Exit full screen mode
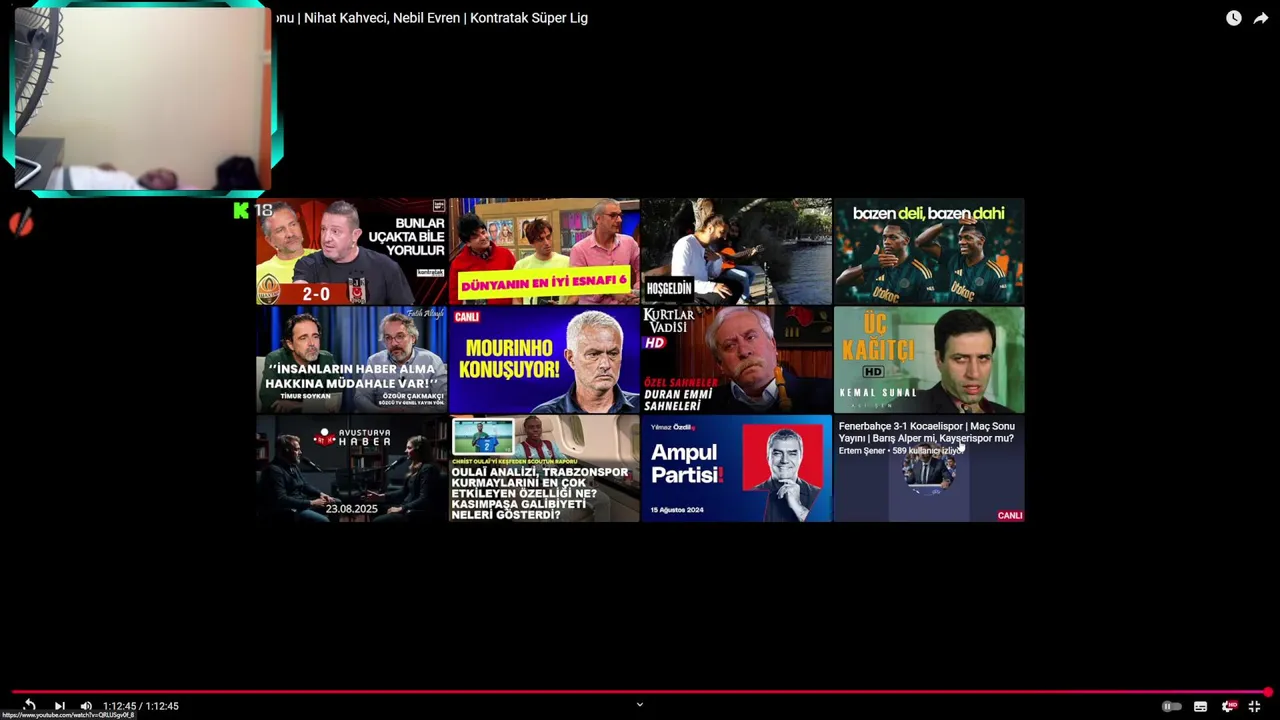This screenshot has height=720, width=1280. click(x=1254, y=706)
